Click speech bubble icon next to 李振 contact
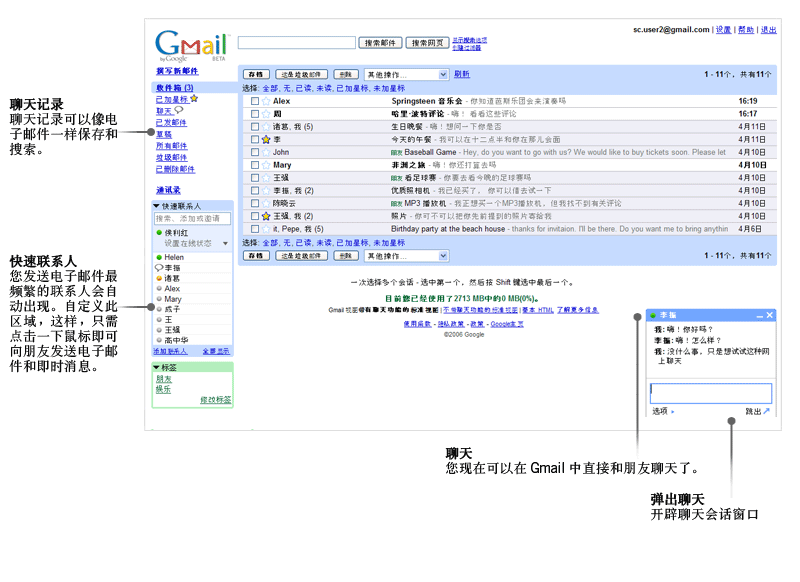Viewport: 800px width, 582px height. tap(159, 268)
